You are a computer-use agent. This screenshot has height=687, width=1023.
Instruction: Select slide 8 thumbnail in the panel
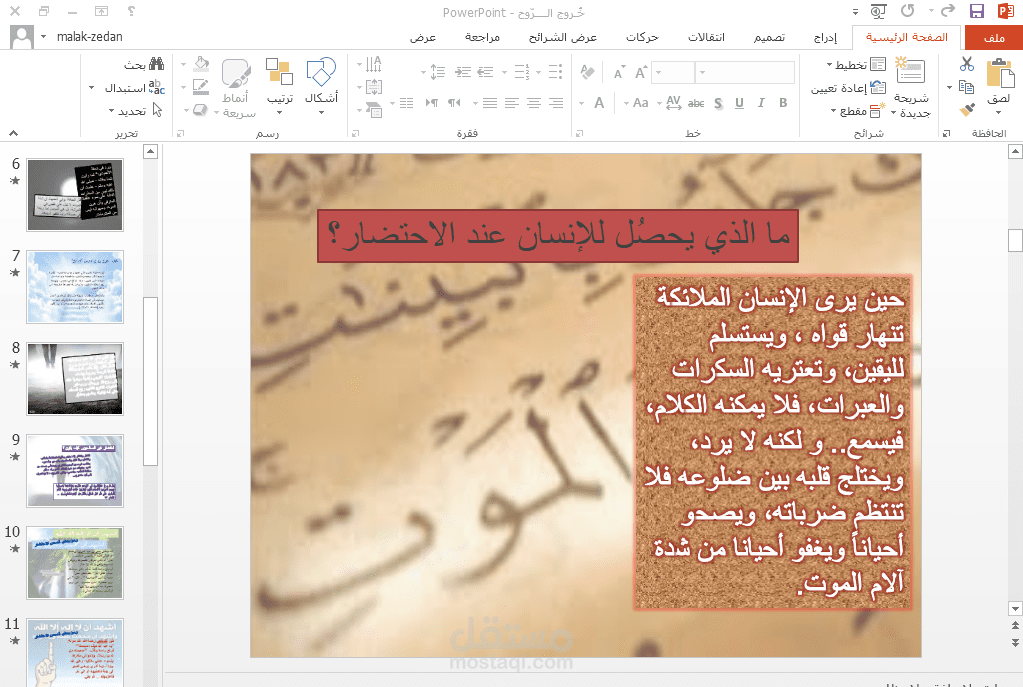75,378
